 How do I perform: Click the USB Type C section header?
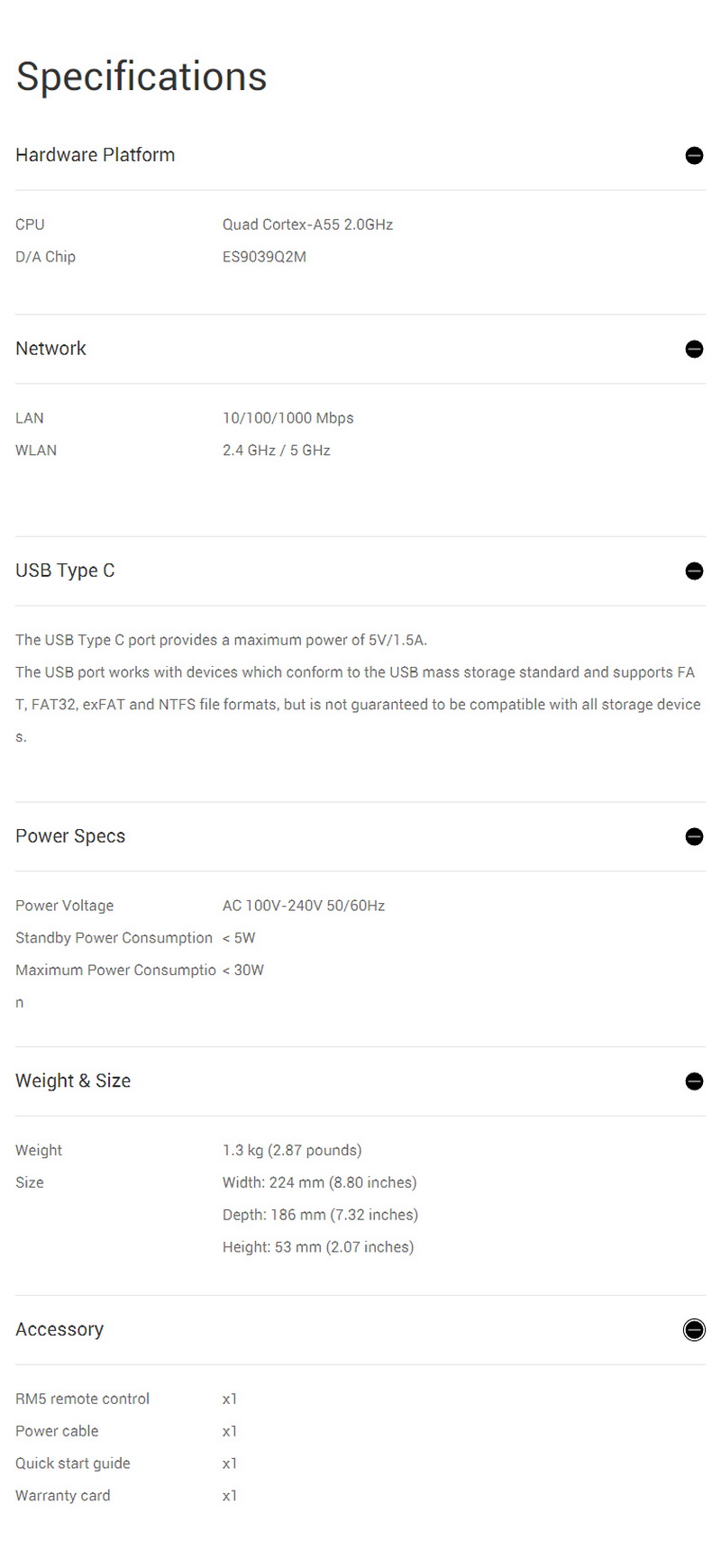[65, 570]
